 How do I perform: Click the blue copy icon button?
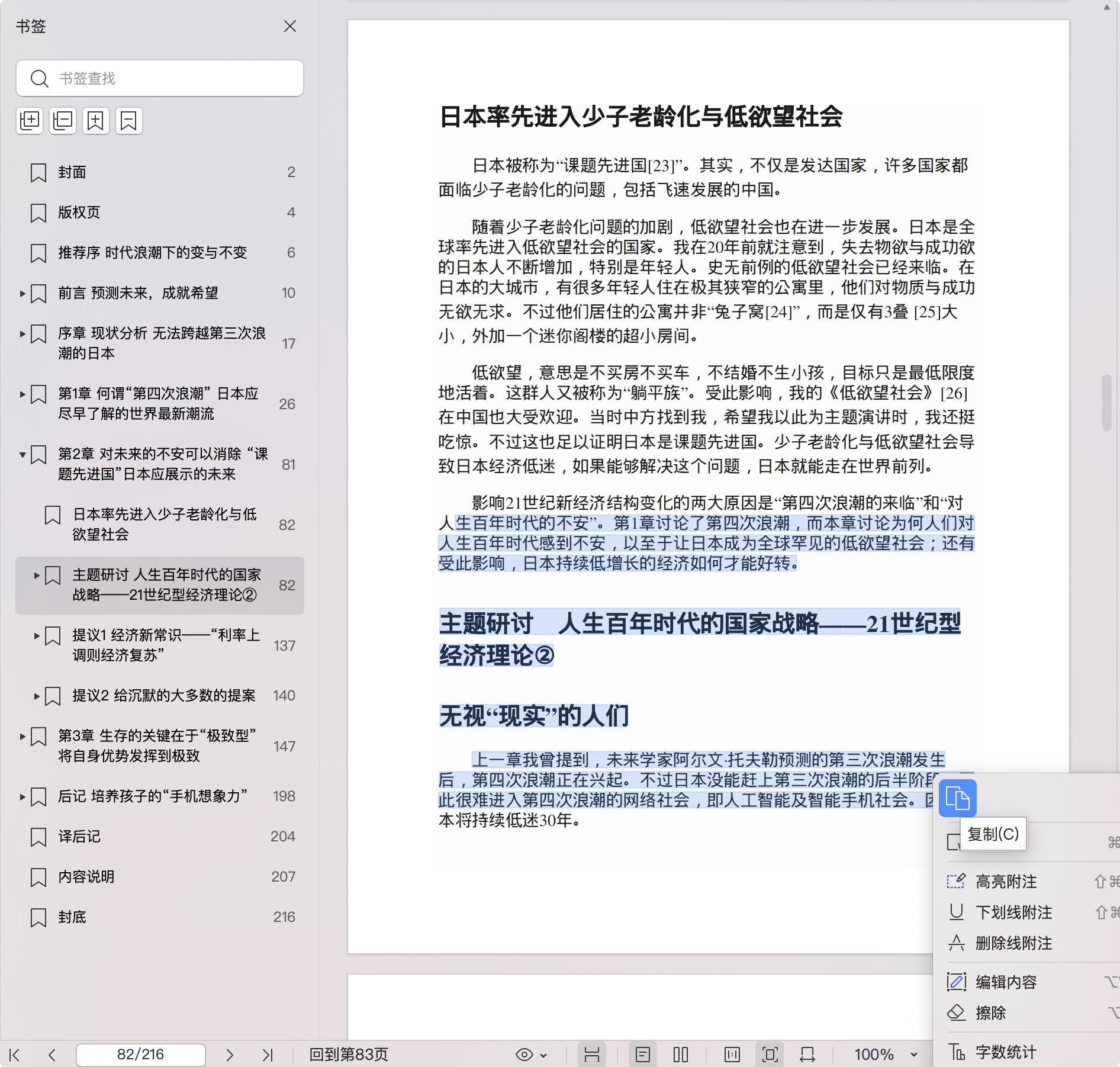pyautogui.click(x=957, y=798)
